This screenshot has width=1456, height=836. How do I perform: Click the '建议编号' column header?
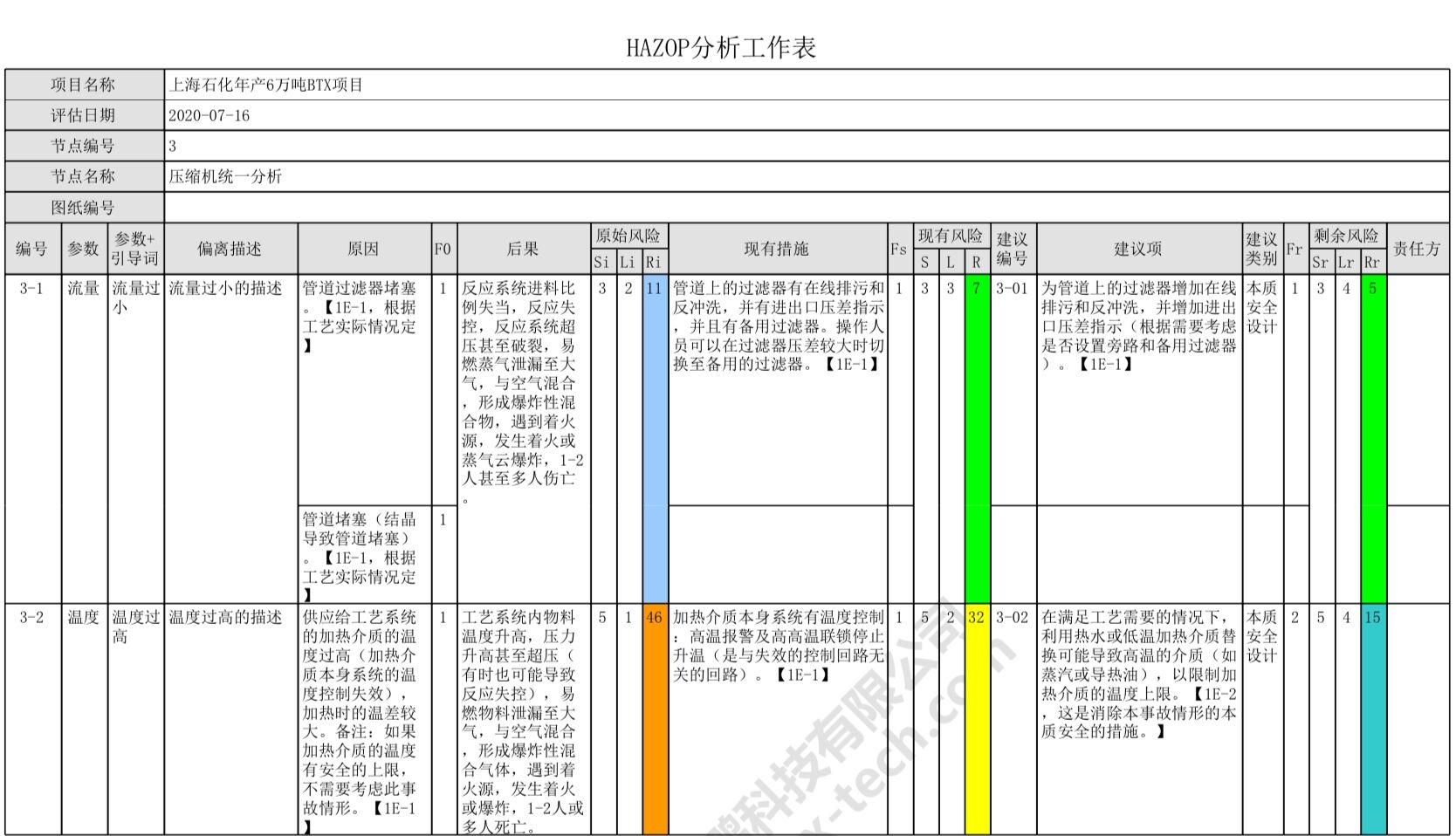[1013, 249]
